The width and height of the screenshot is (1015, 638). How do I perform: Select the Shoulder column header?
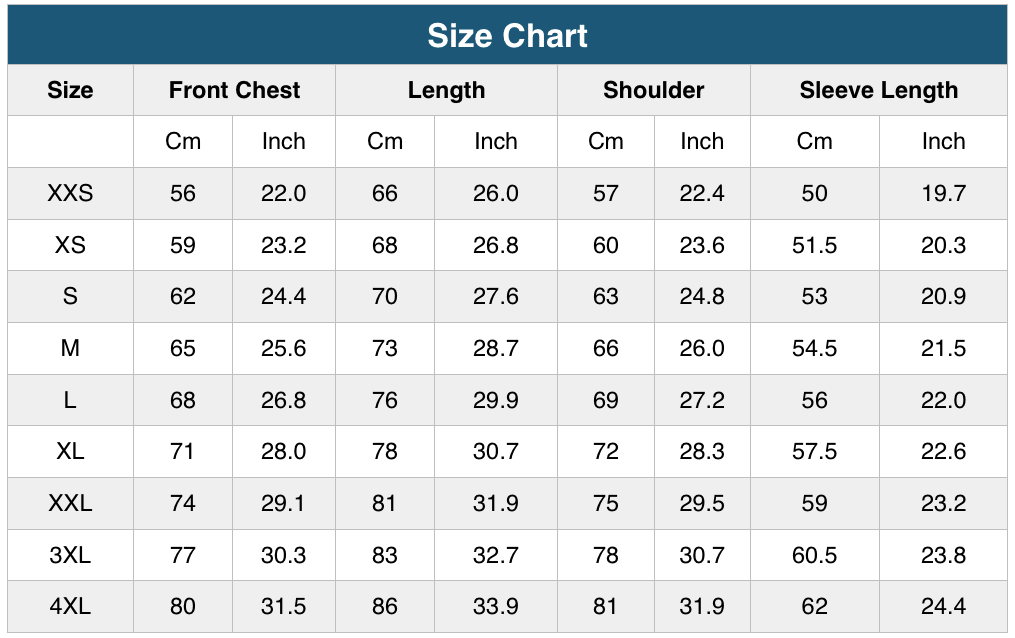click(653, 90)
